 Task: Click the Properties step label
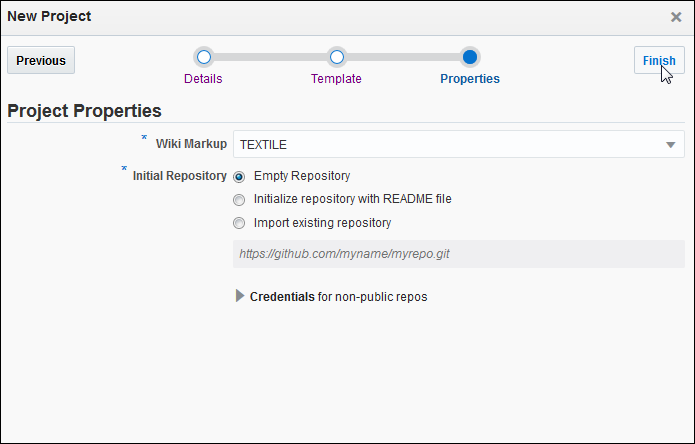click(470, 79)
